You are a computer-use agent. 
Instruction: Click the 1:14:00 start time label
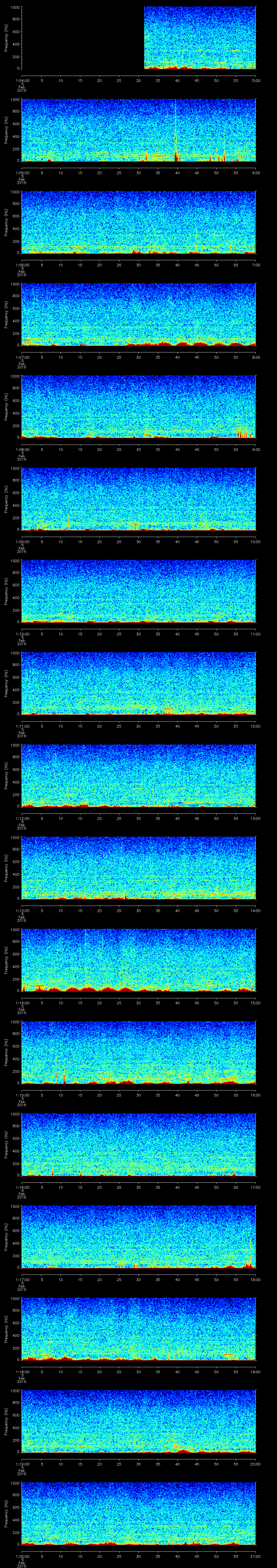point(22,1003)
